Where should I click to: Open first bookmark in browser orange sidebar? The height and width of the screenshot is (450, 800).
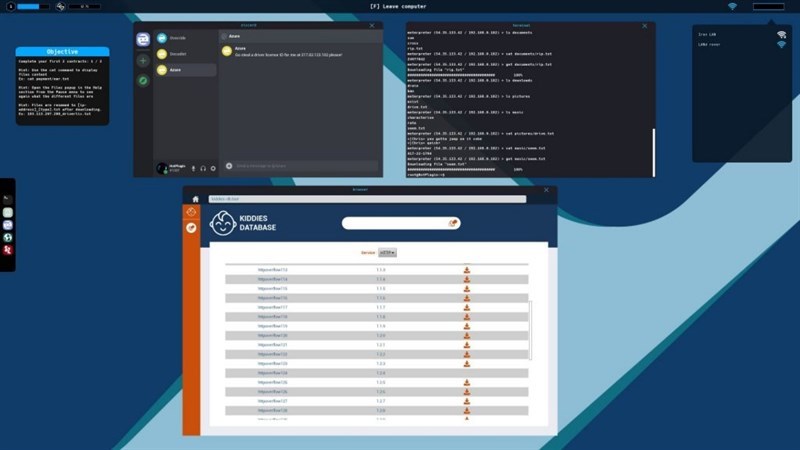(x=191, y=212)
